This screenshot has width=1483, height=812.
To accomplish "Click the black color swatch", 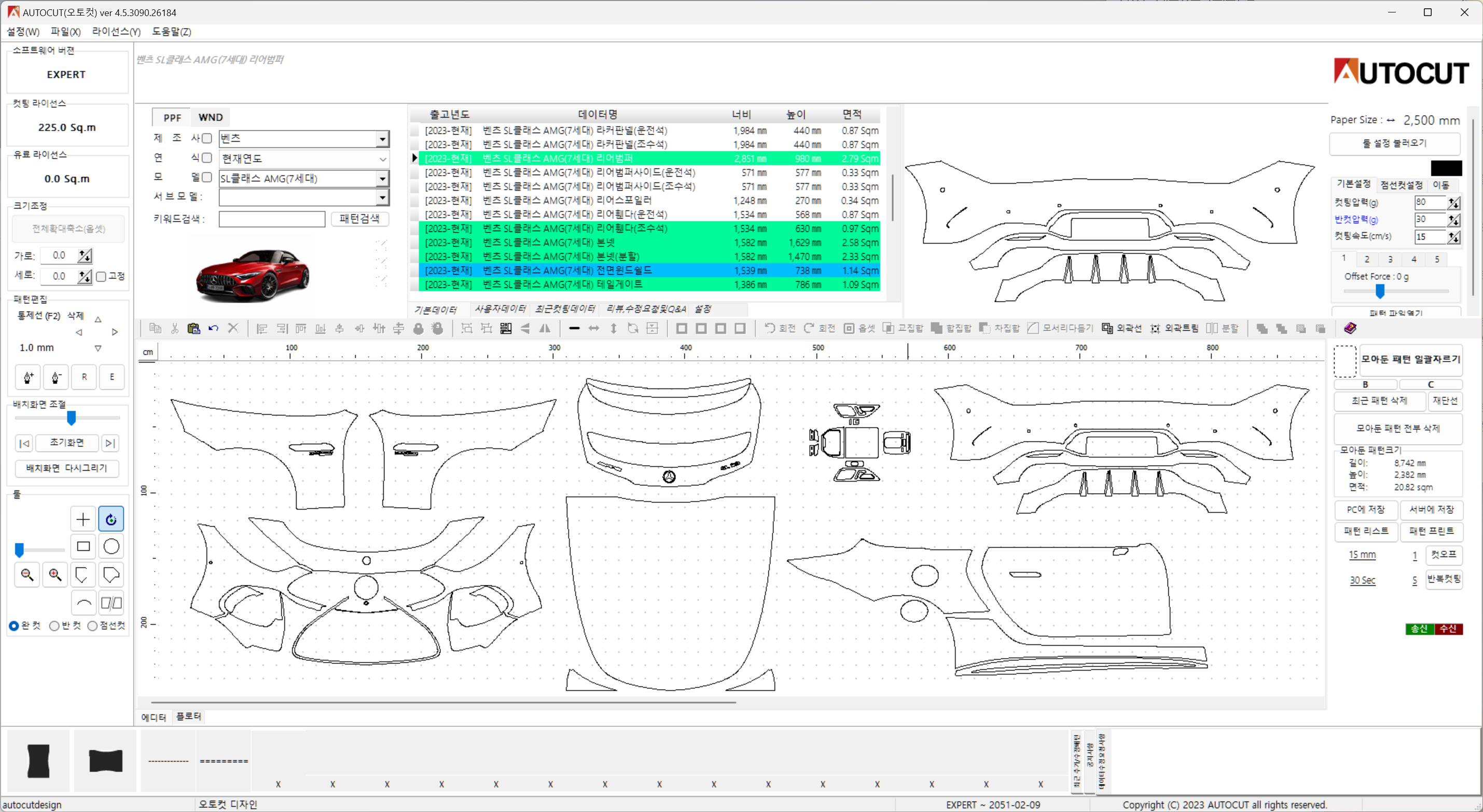I will point(1446,168).
